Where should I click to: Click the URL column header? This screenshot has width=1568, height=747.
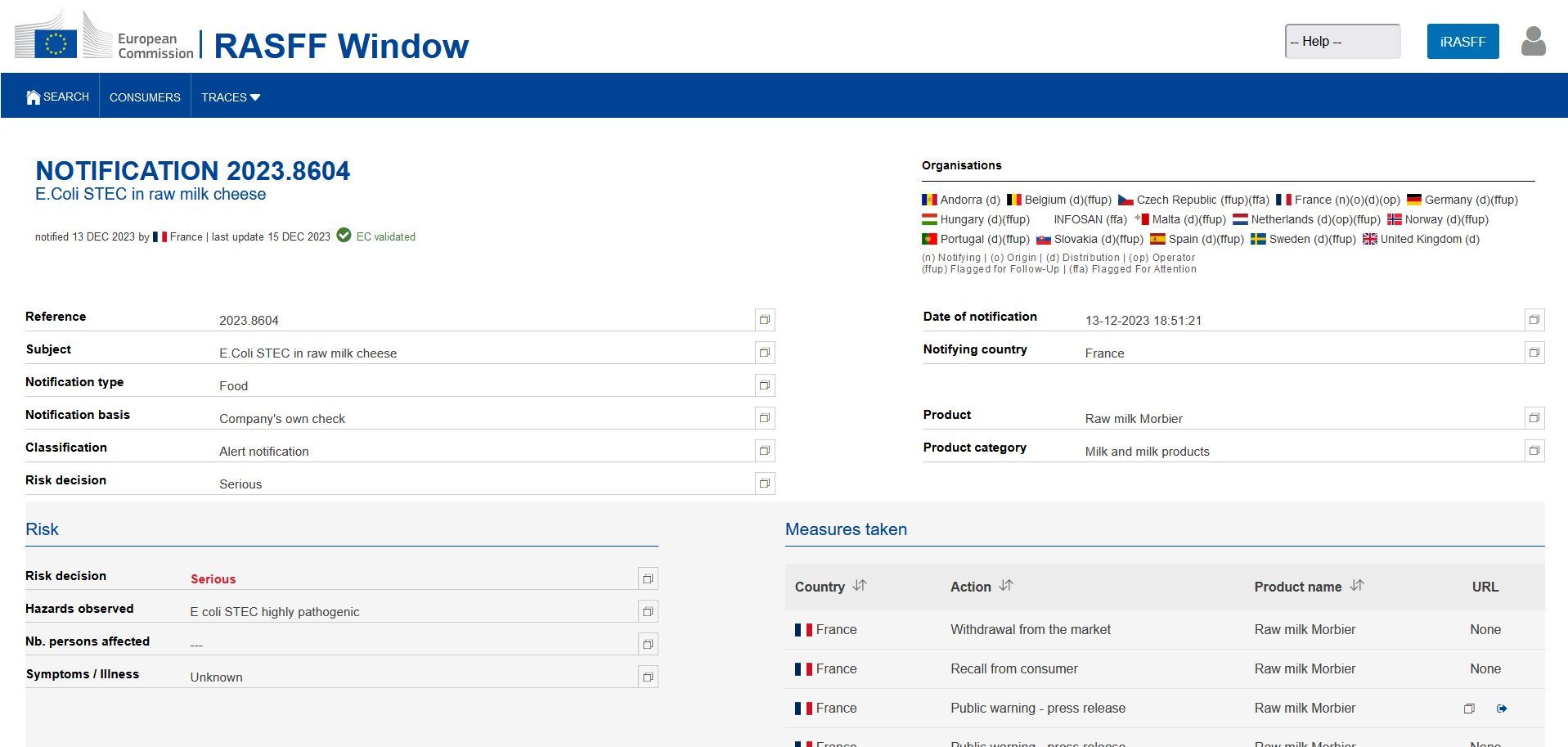tap(1485, 587)
